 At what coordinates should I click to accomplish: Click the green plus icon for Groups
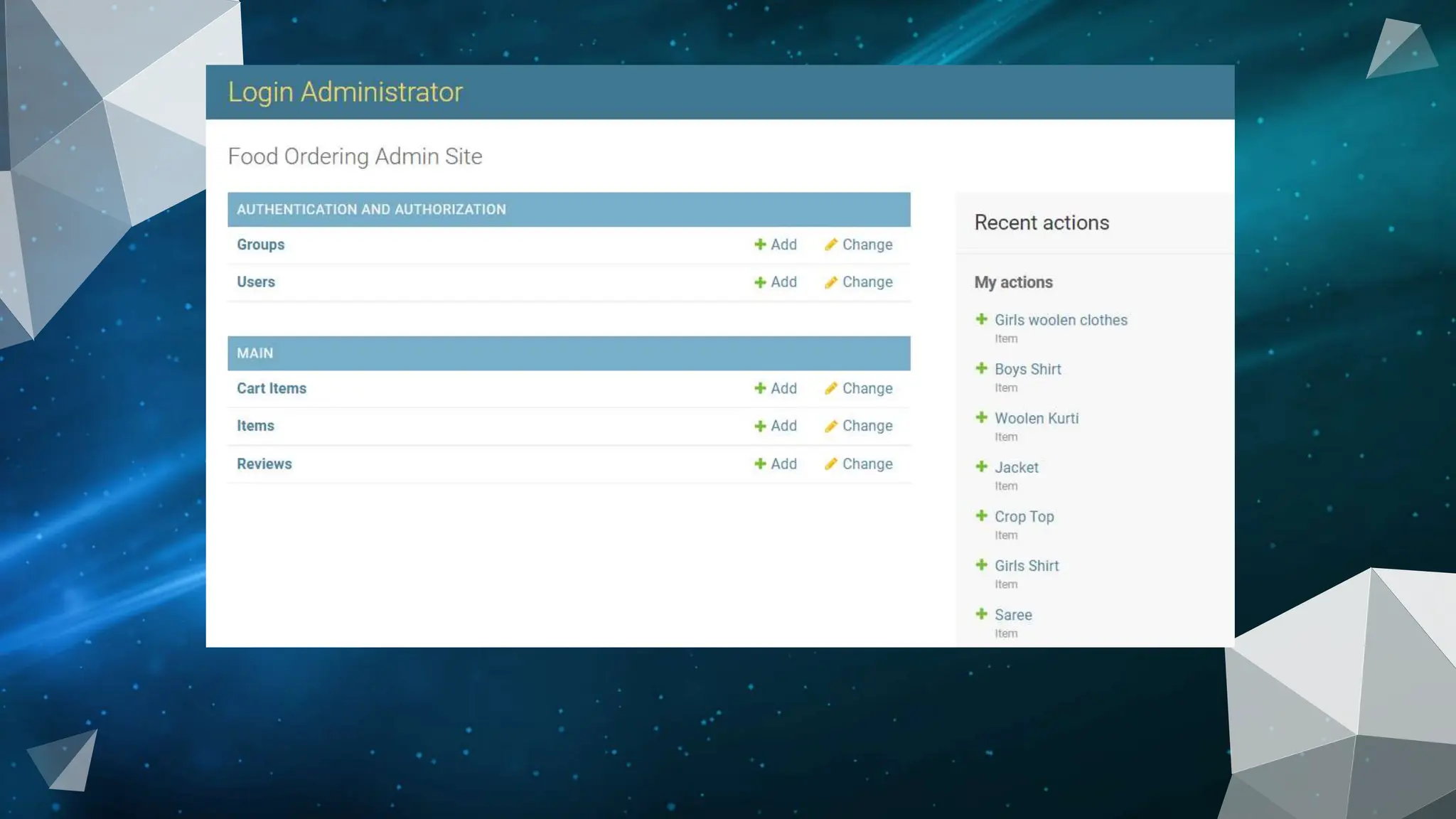point(760,245)
